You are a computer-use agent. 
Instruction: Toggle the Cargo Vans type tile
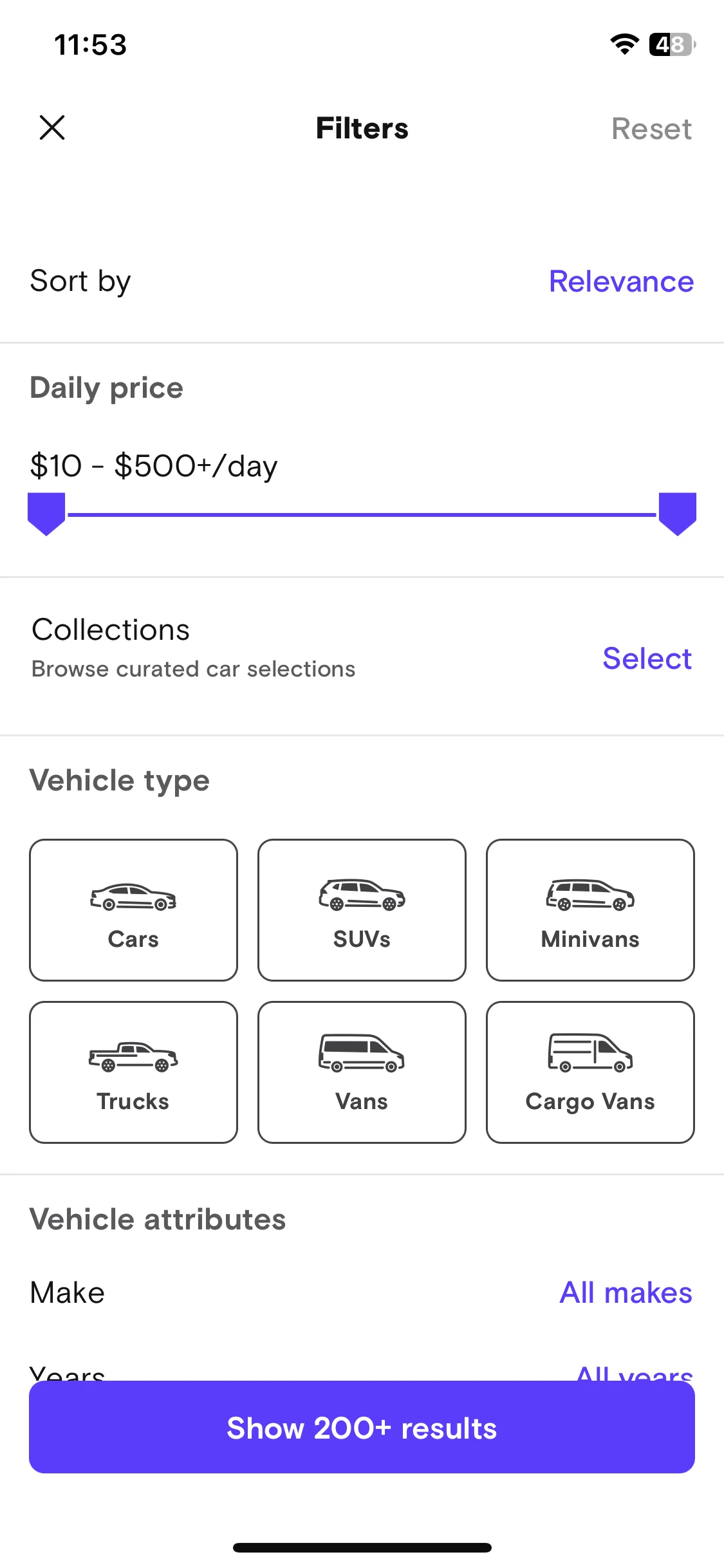(x=590, y=1072)
